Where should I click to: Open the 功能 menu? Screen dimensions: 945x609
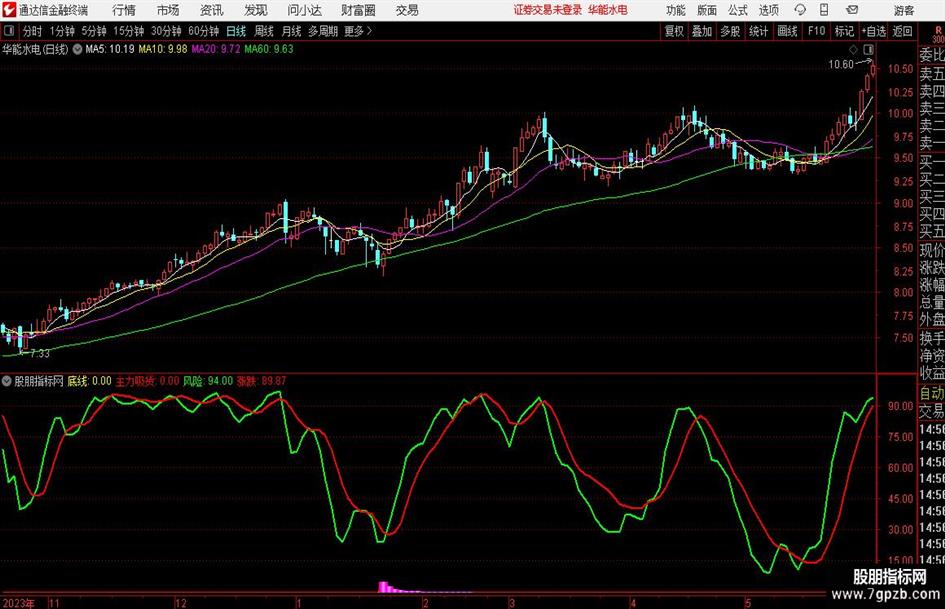676,10
